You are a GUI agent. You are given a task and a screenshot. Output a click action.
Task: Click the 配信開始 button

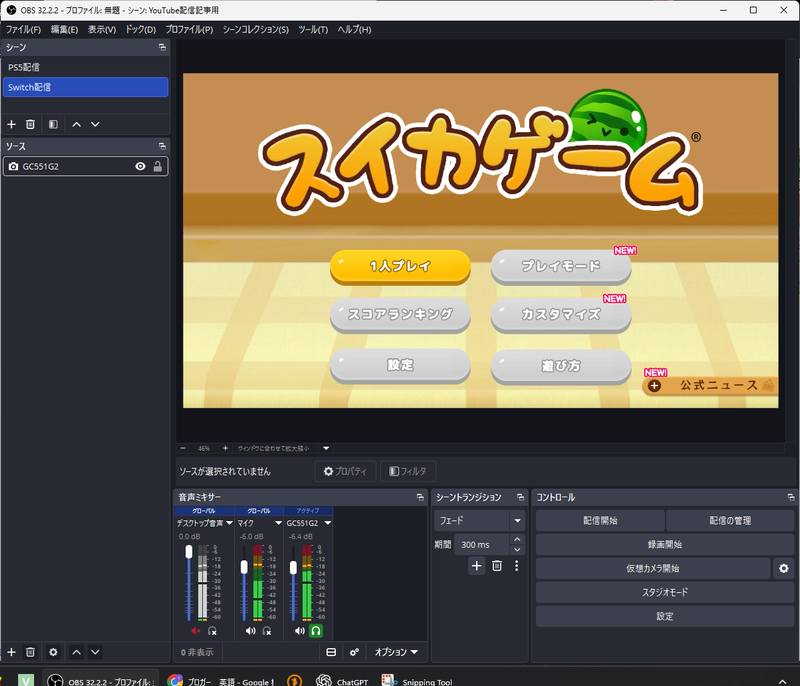pos(600,521)
